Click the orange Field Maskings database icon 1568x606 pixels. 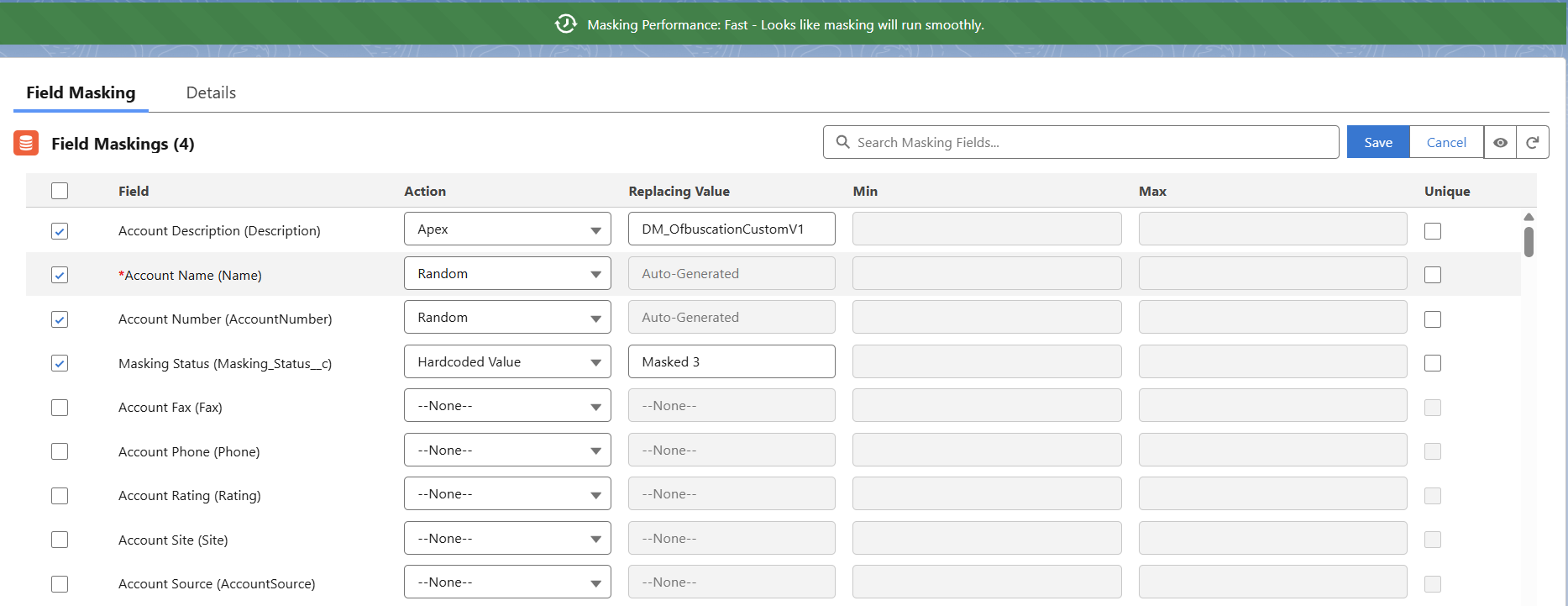27,144
